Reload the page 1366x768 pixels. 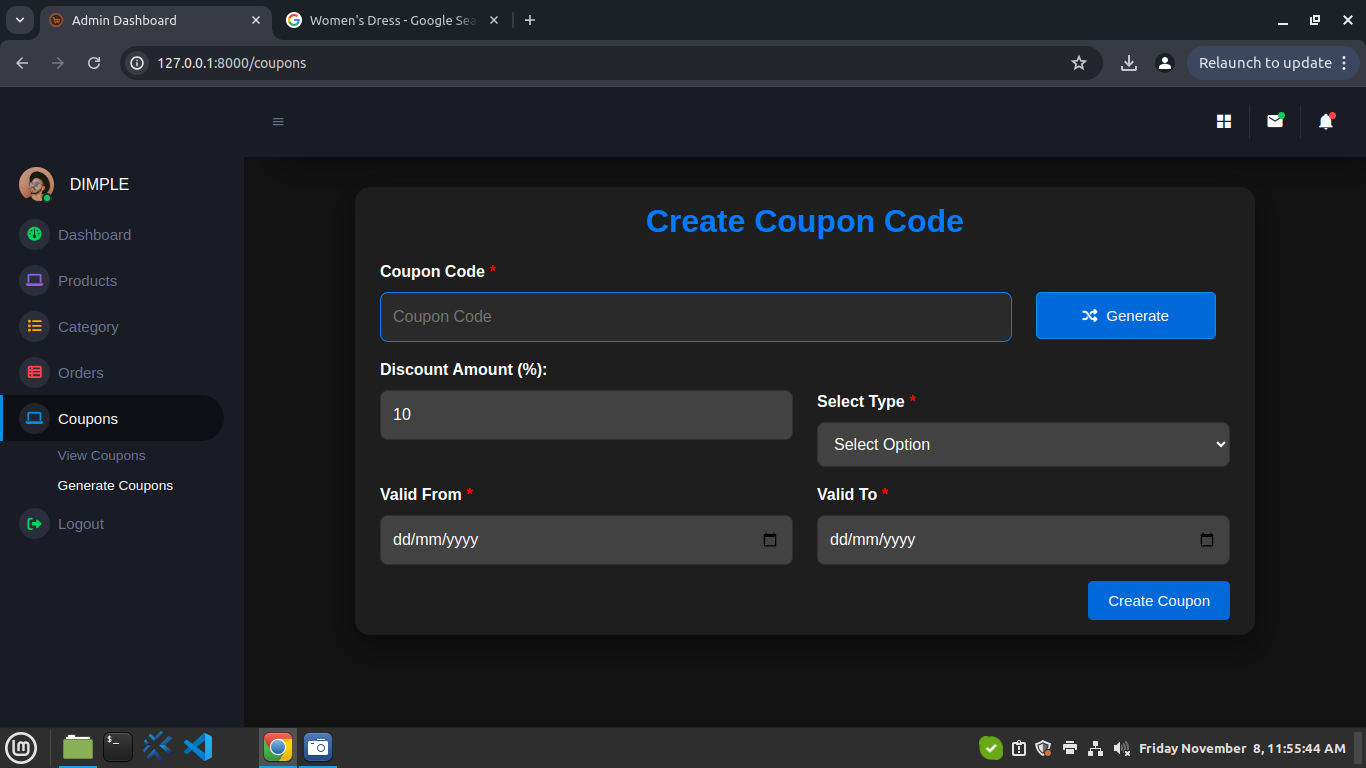[x=94, y=63]
